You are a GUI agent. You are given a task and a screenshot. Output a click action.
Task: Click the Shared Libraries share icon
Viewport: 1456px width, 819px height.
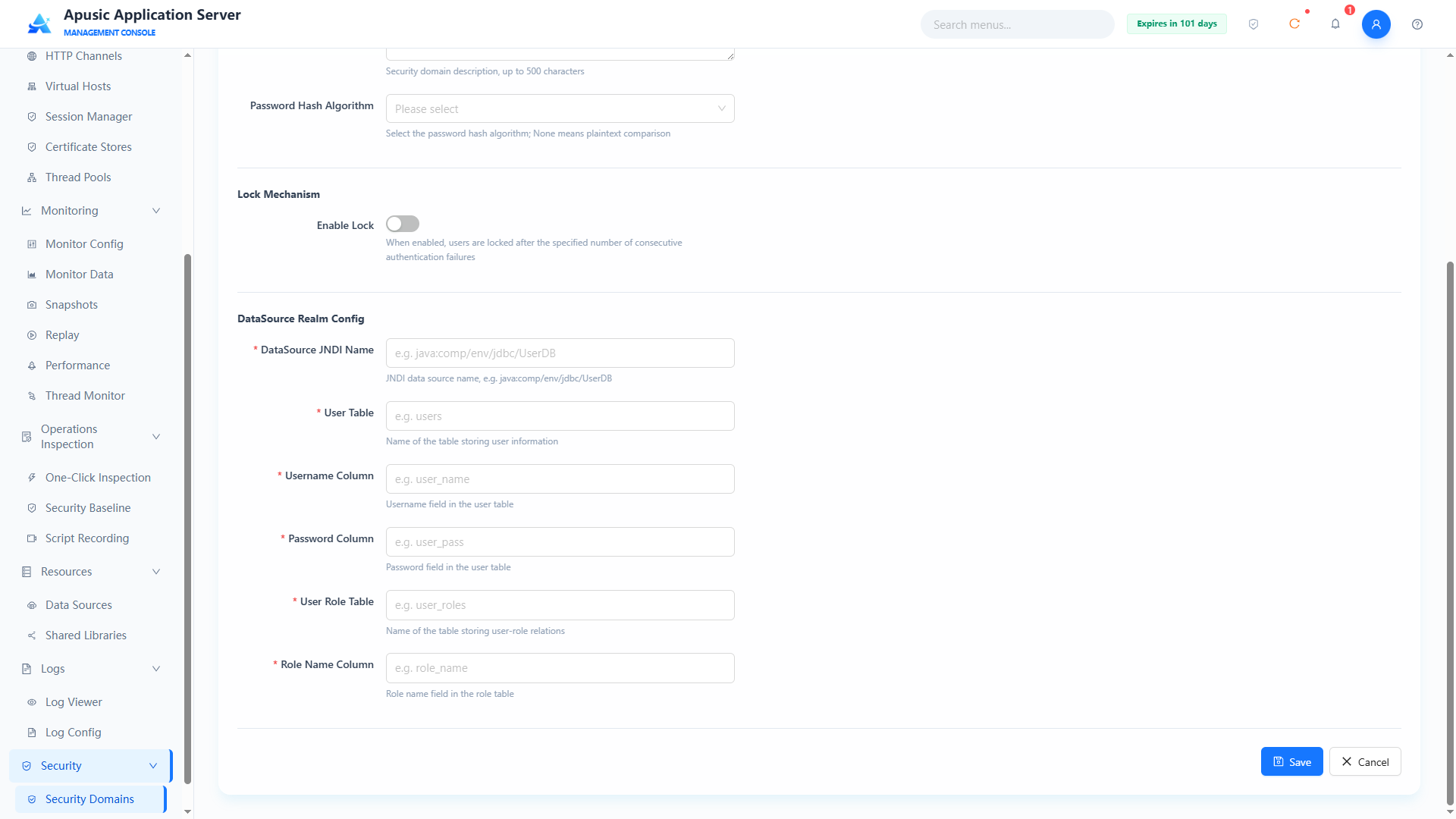(x=32, y=635)
